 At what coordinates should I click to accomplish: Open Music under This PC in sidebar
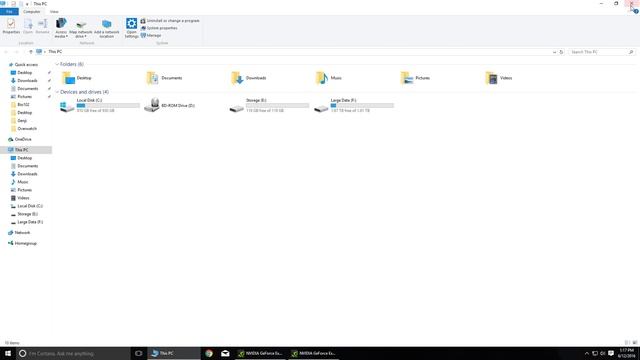coord(23,182)
